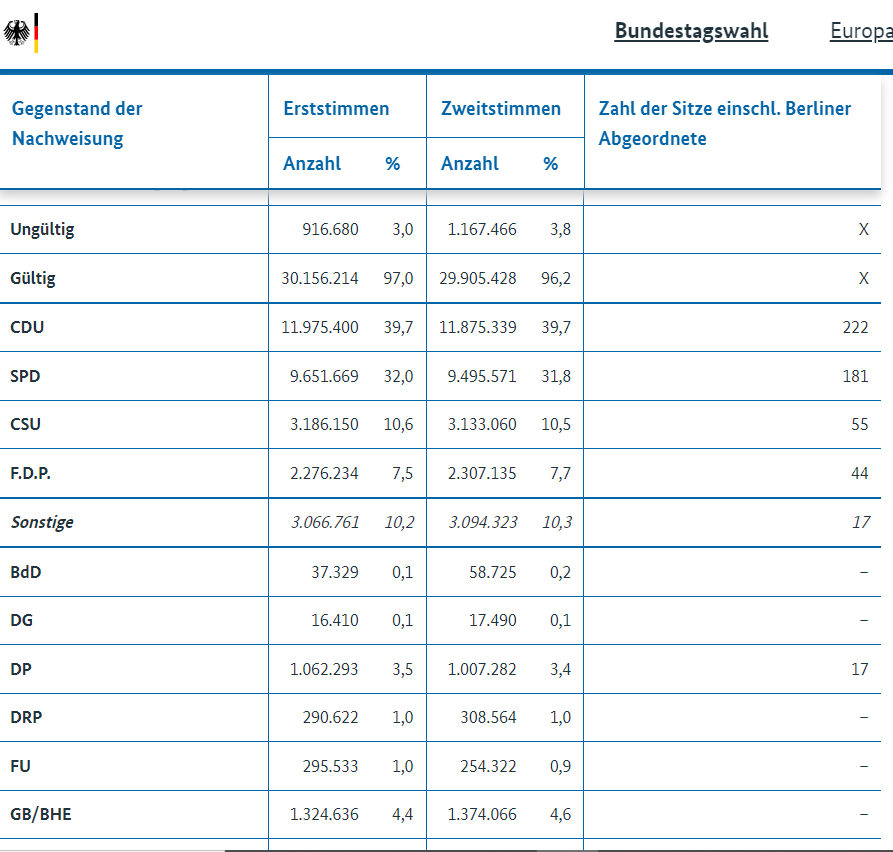
Task: Click DG Zweitstimmen count 17.490
Action: [493, 620]
